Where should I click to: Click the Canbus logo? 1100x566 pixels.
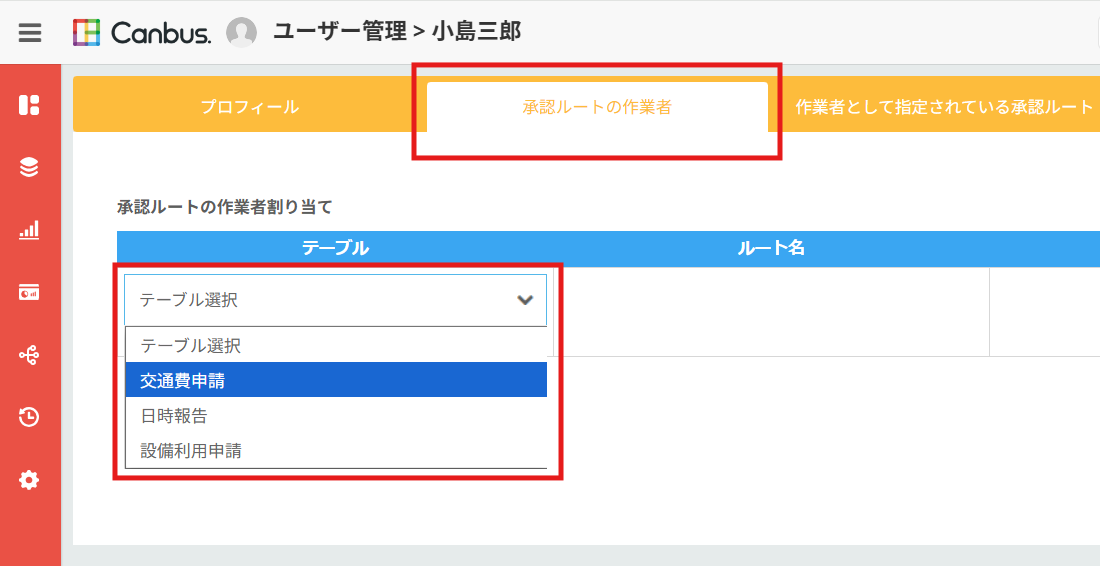tap(142, 33)
